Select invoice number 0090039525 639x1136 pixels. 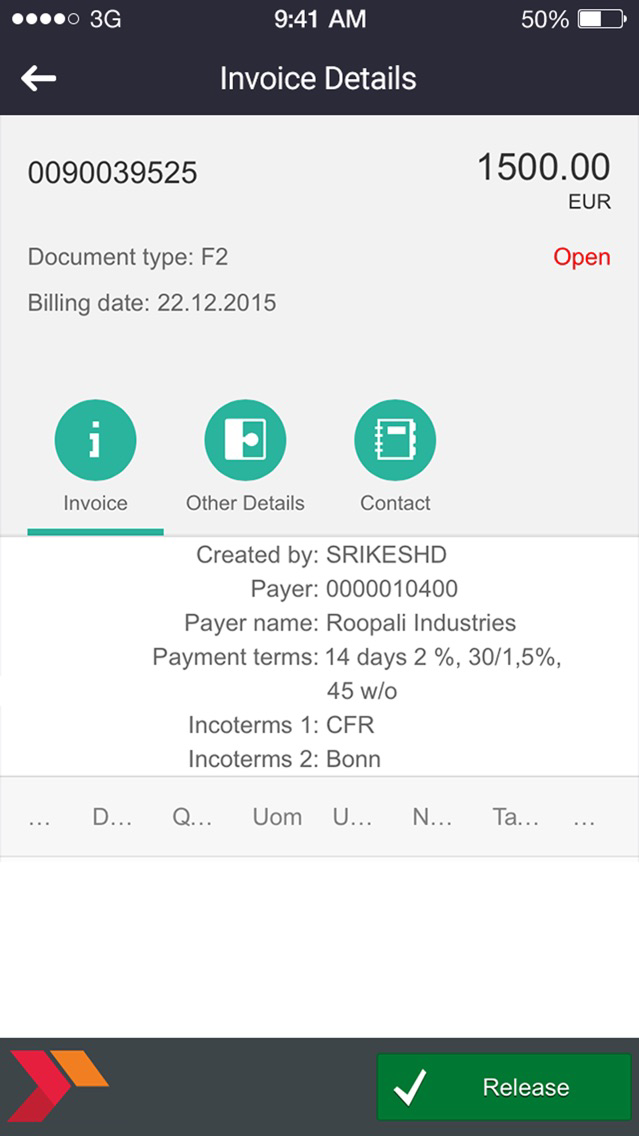click(113, 172)
